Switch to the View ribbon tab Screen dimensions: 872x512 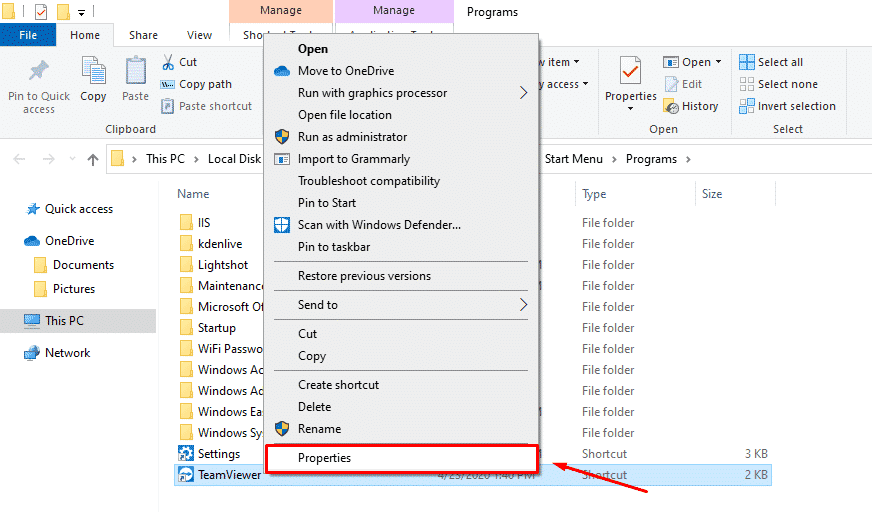coord(199,35)
